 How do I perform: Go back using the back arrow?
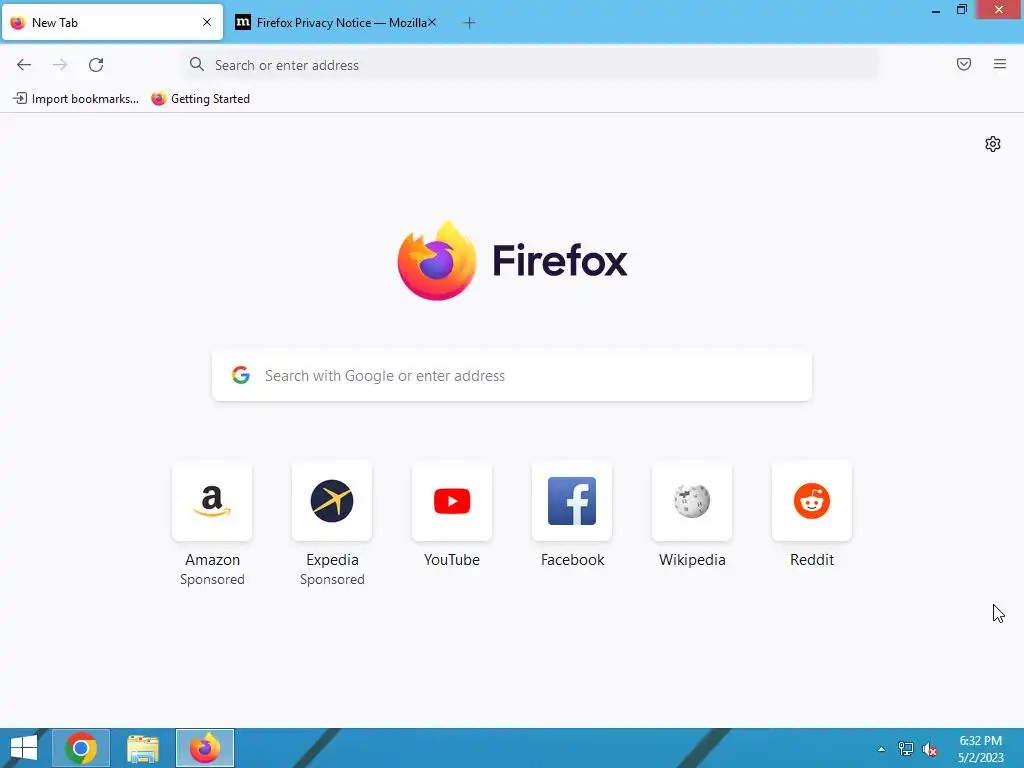tap(24, 65)
